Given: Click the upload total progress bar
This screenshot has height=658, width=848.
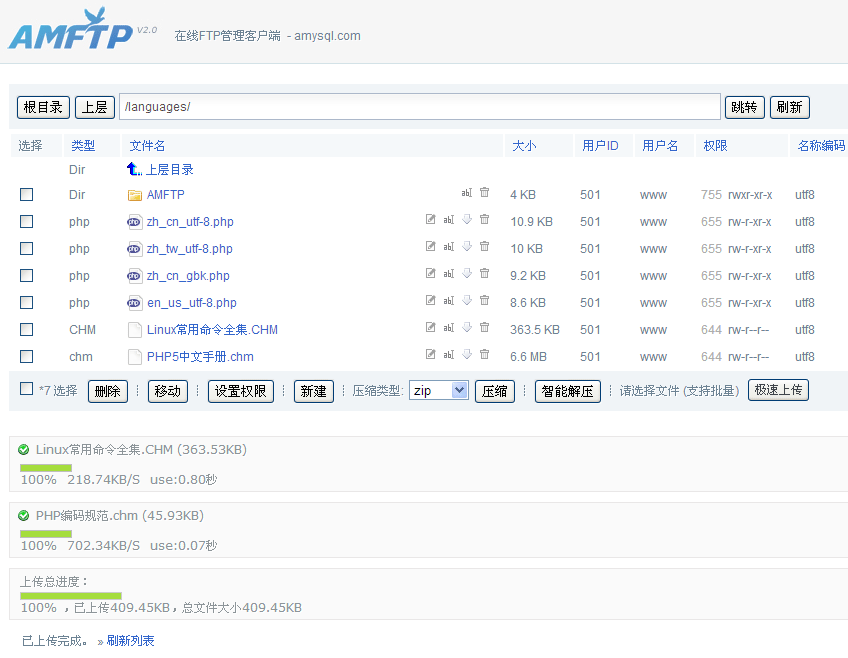Looking at the screenshot, I should tap(70, 595).
